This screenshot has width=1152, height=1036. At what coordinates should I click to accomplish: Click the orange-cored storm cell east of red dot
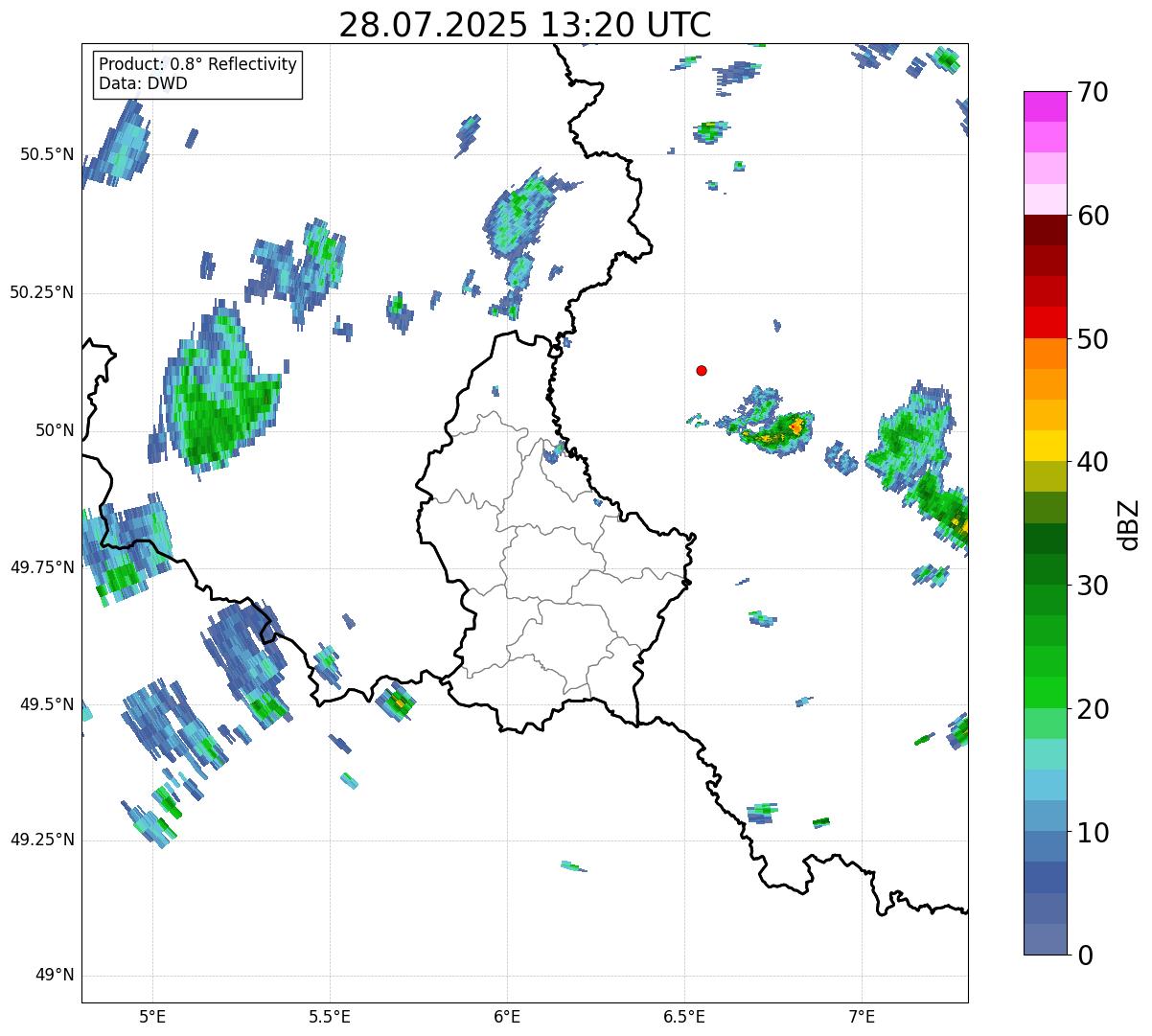coord(776,431)
